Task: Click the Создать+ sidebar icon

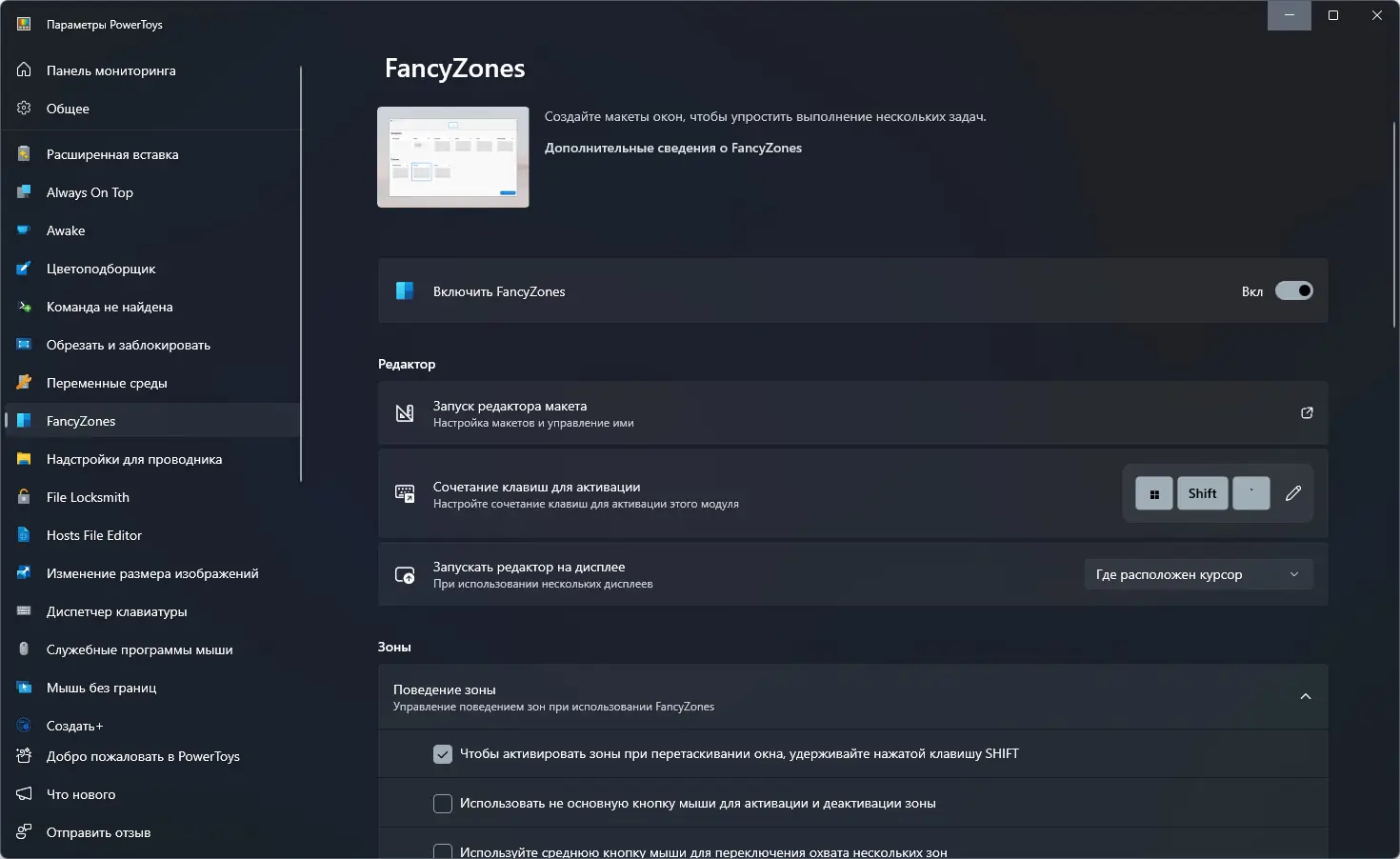Action: (x=24, y=725)
